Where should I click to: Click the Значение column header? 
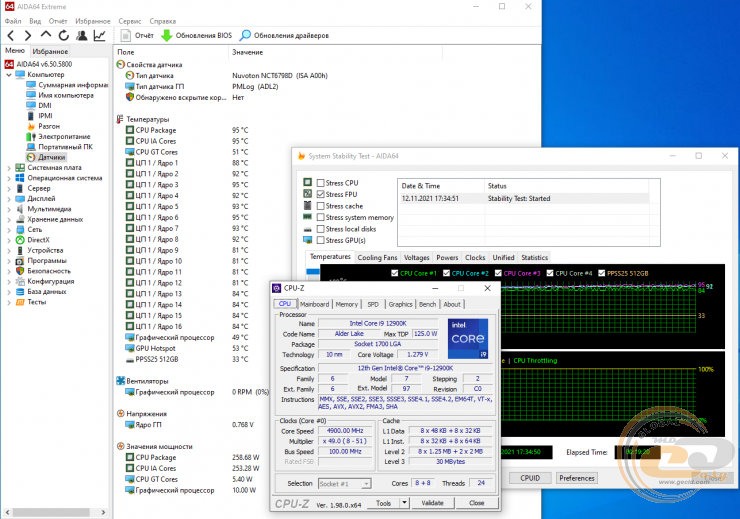[336, 52]
